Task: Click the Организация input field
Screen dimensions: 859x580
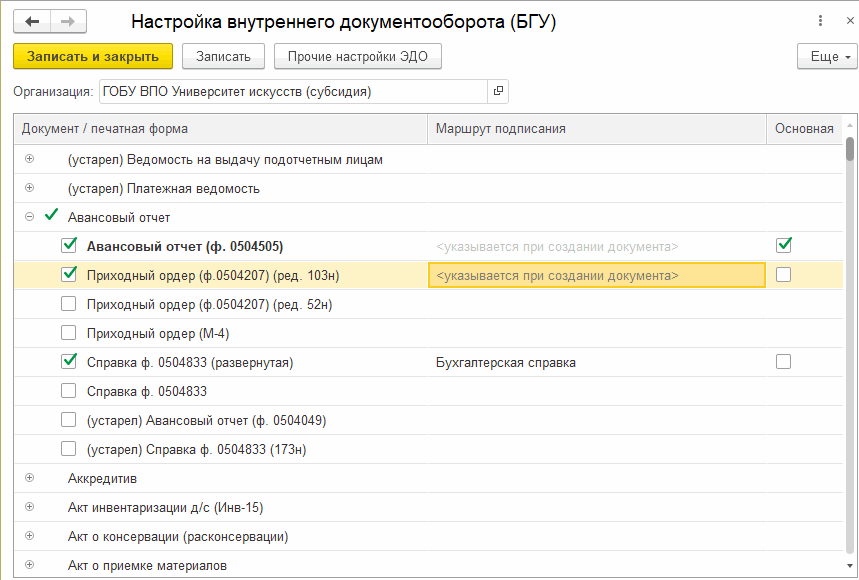Action: click(293, 92)
